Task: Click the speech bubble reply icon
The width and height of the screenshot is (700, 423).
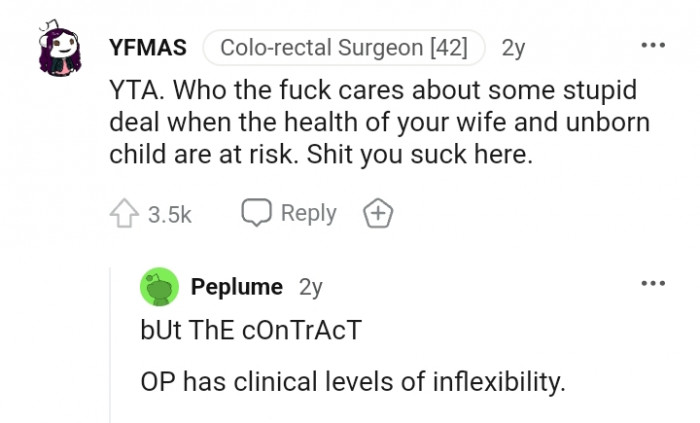Action: tap(257, 213)
